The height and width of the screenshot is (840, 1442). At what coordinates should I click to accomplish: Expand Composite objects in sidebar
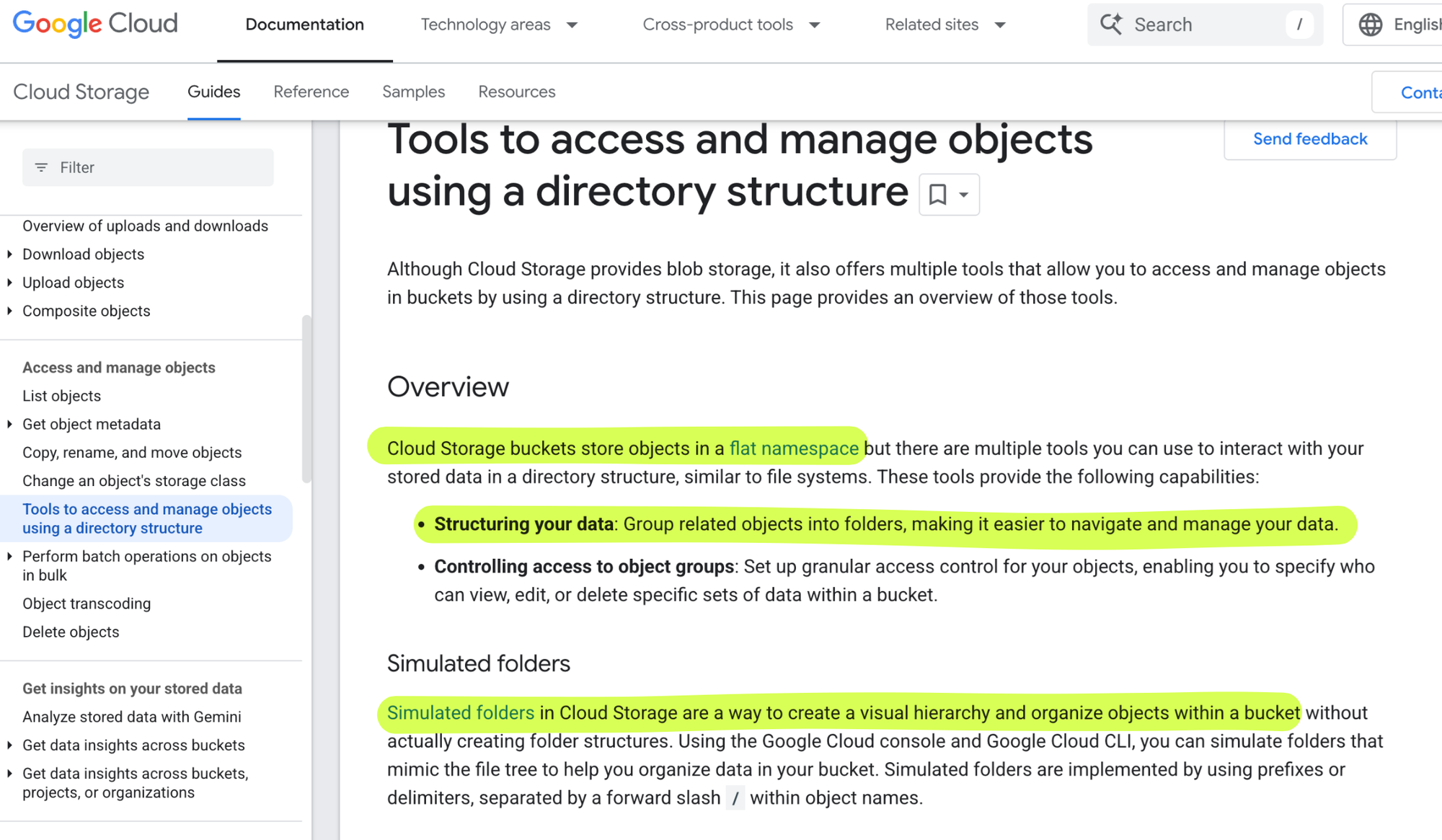tap(9, 311)
